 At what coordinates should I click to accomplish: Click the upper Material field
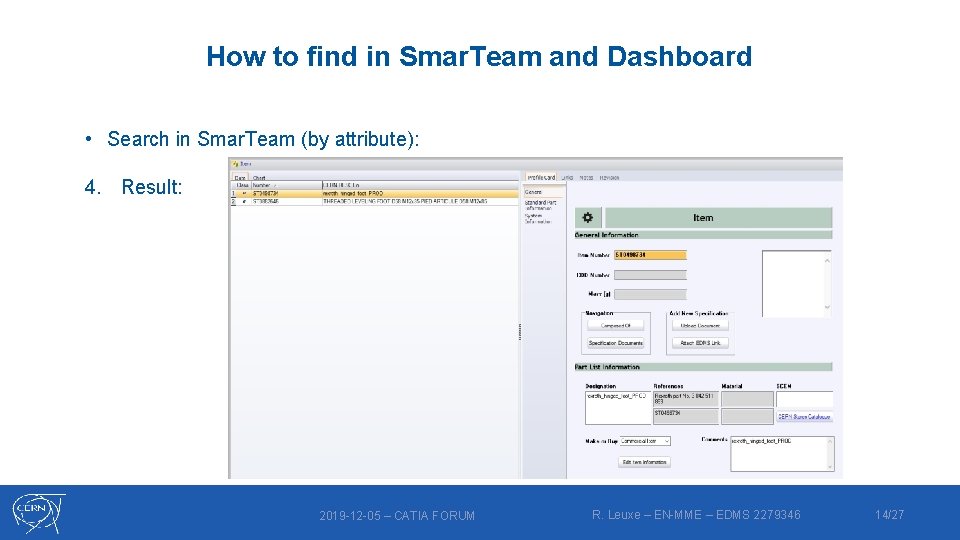coord(747,399)
